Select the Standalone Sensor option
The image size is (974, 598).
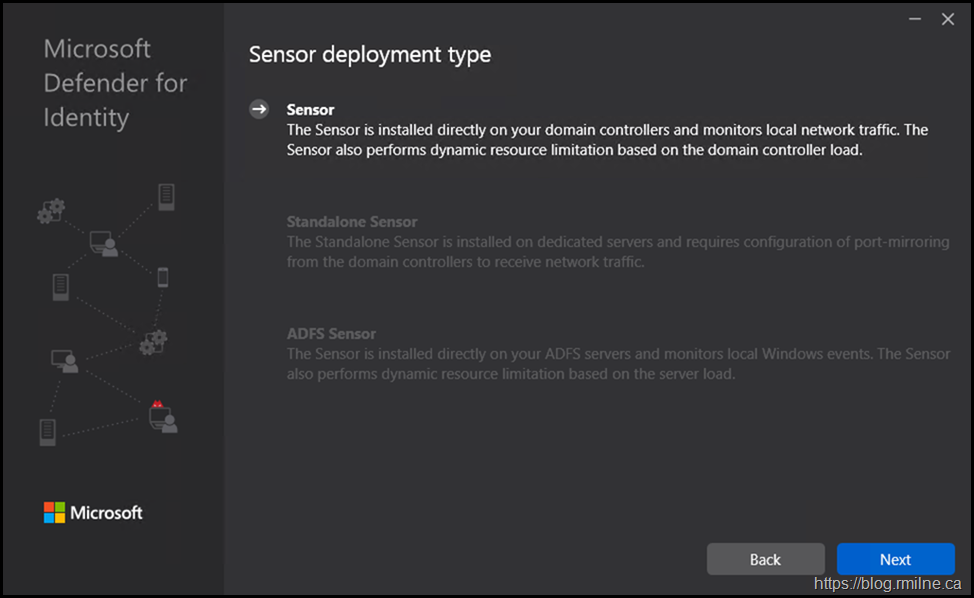(352, 222)
